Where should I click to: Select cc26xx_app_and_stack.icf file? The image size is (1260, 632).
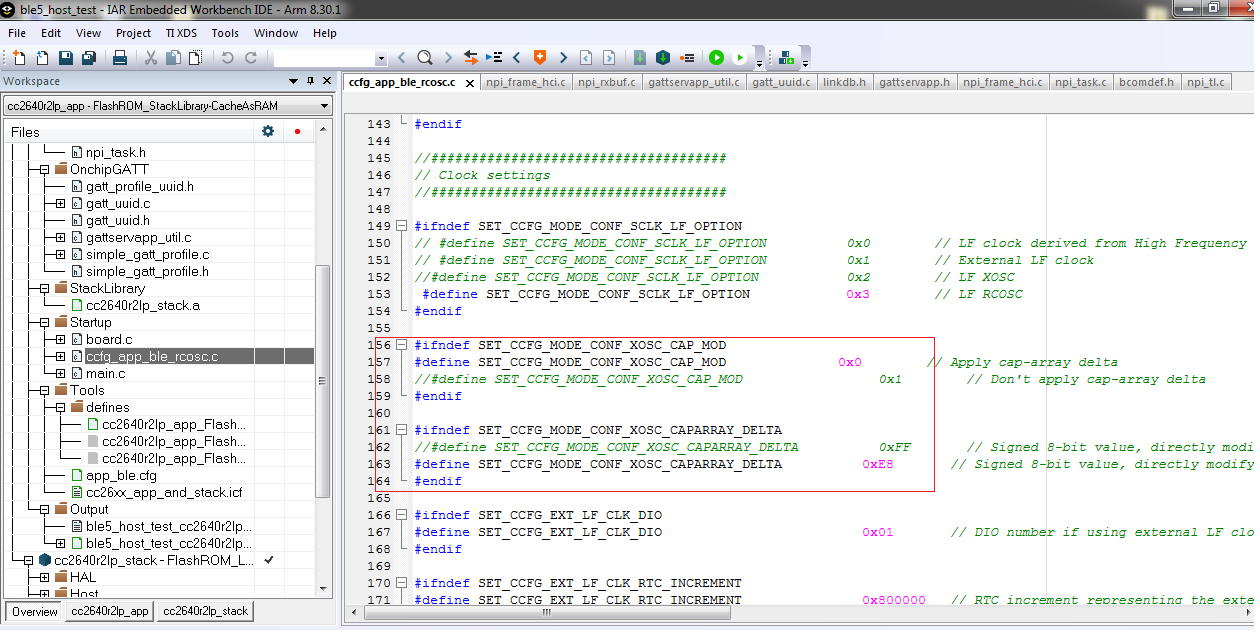pos(164,492)
